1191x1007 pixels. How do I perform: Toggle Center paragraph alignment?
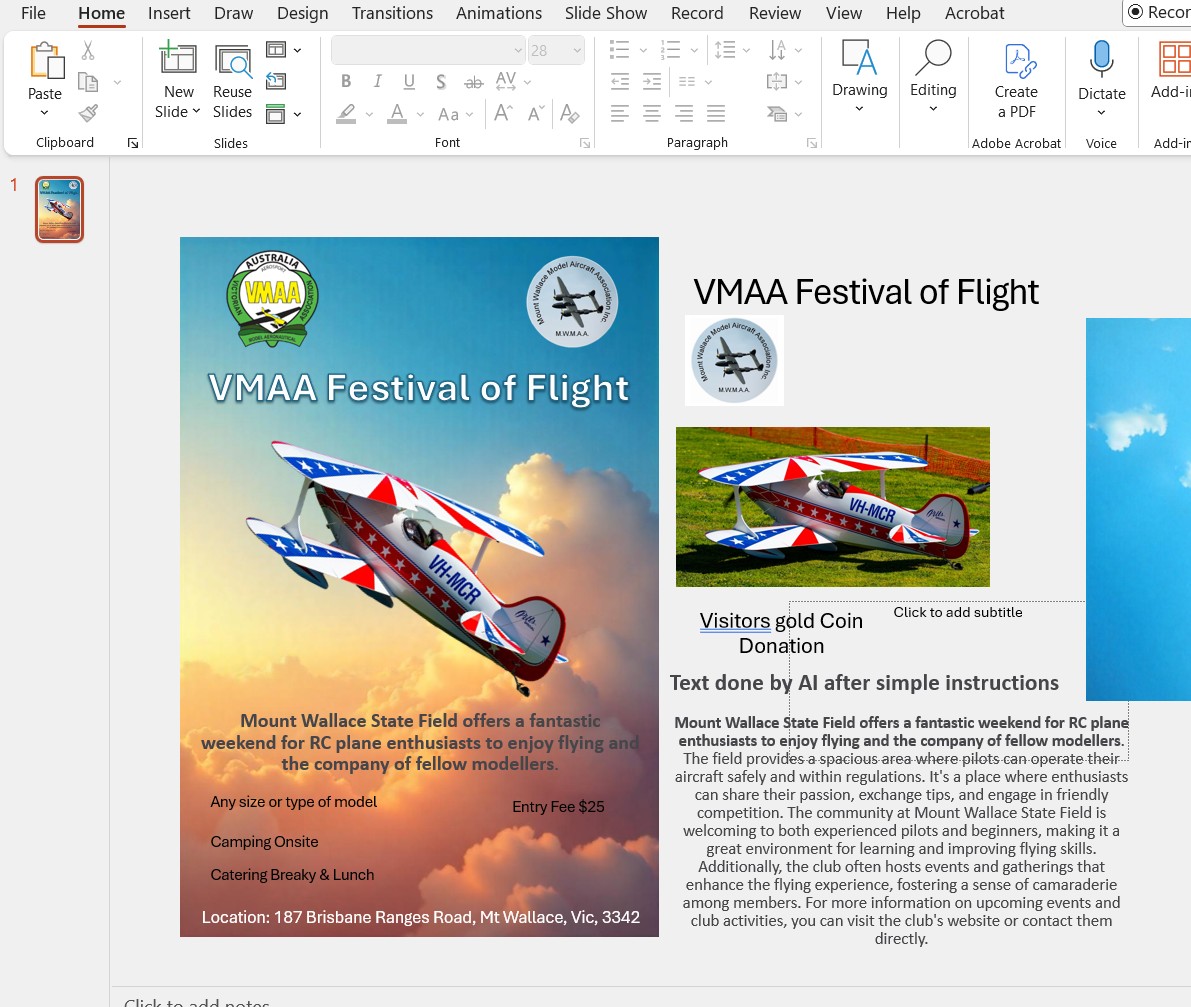(652, 114)
